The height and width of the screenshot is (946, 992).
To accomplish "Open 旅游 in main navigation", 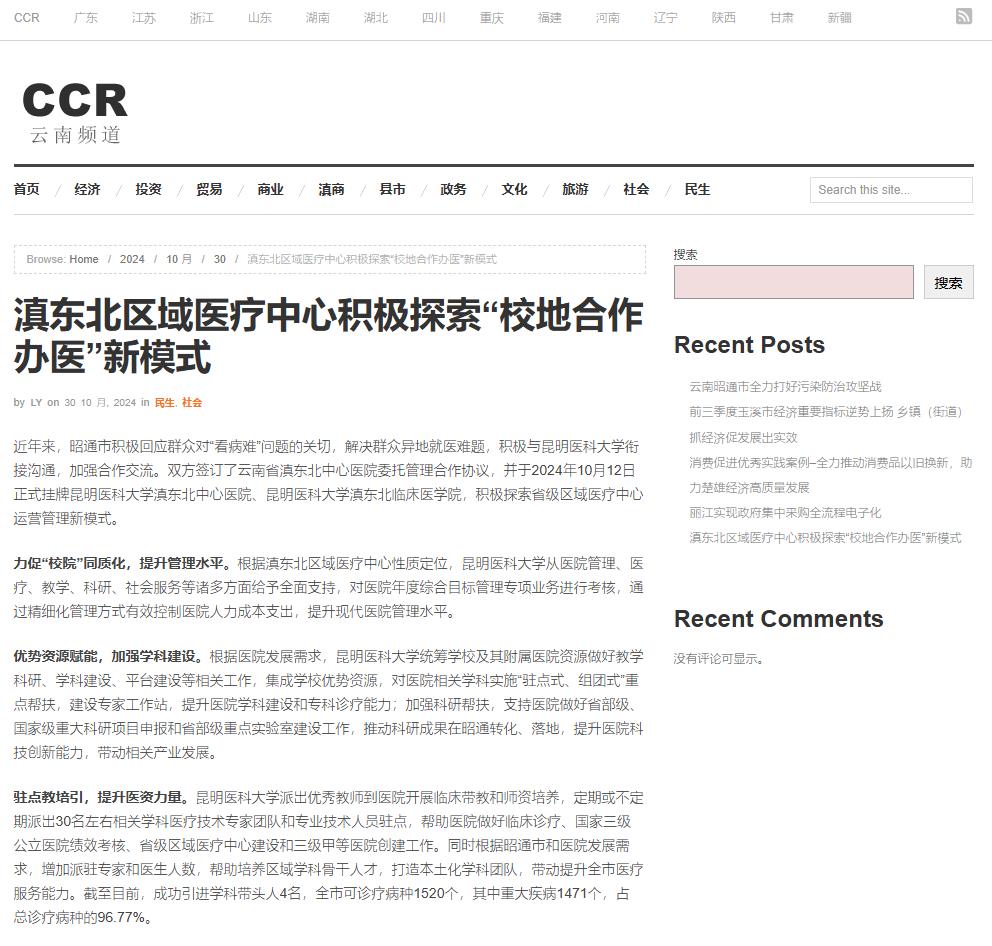I will tap(576, 189).
